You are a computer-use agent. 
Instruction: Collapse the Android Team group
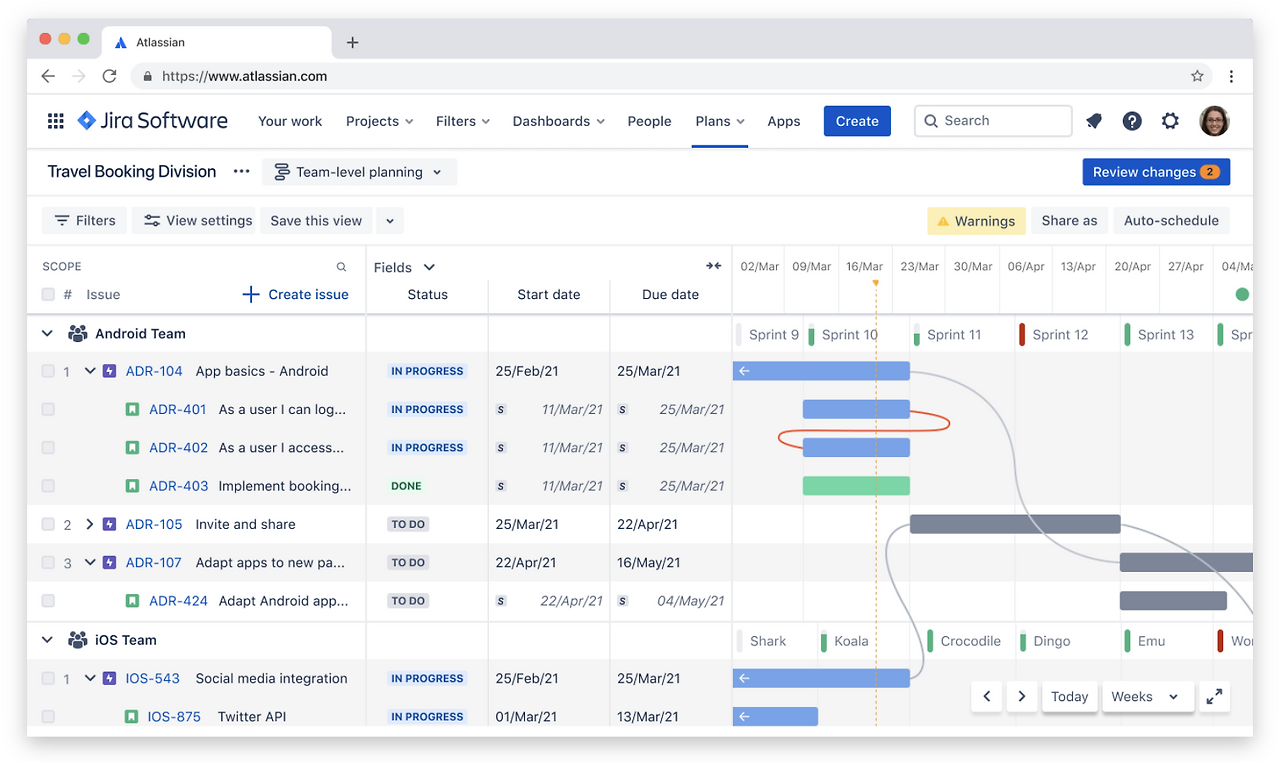click(47, 334)
